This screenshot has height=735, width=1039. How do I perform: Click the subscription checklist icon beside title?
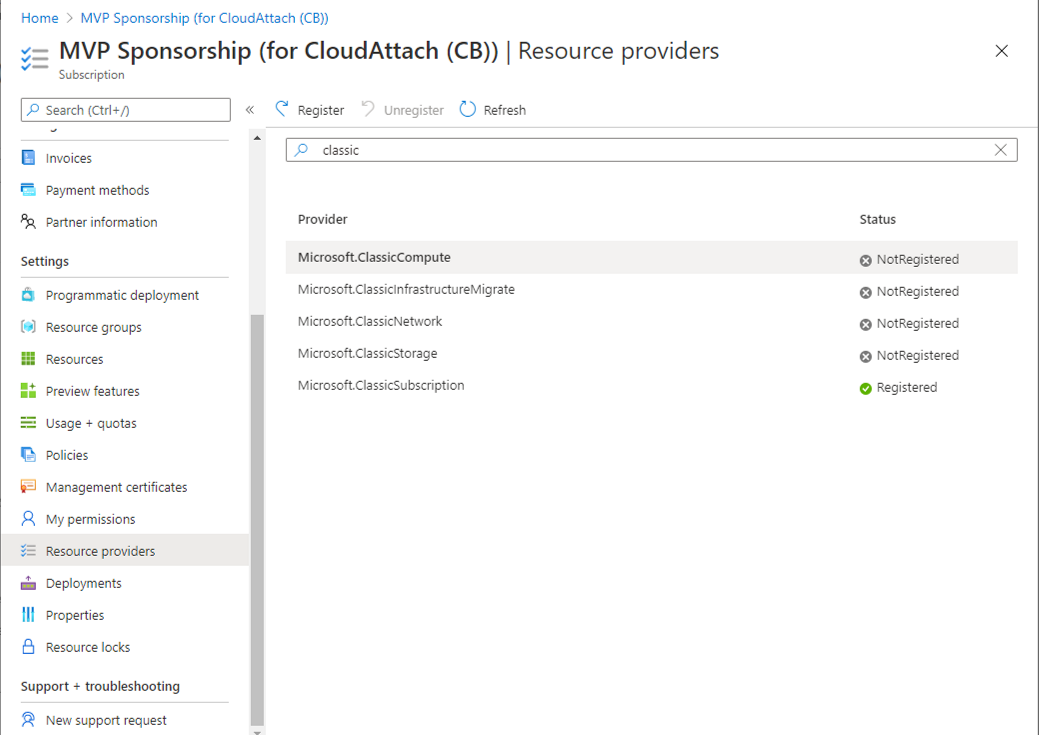pos(34,58)
